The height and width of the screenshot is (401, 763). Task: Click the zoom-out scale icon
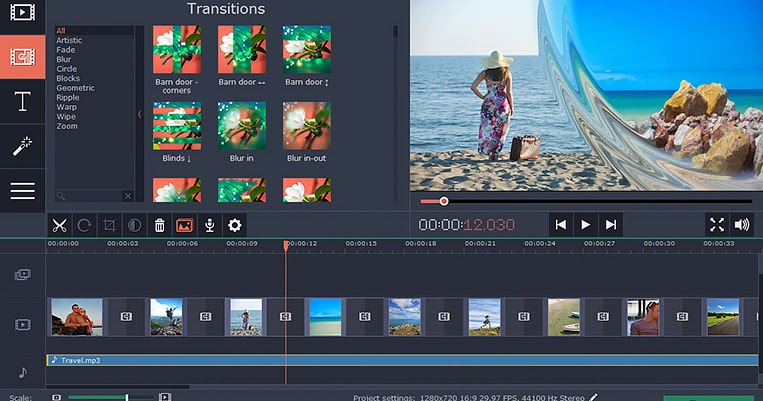point(56,398)
